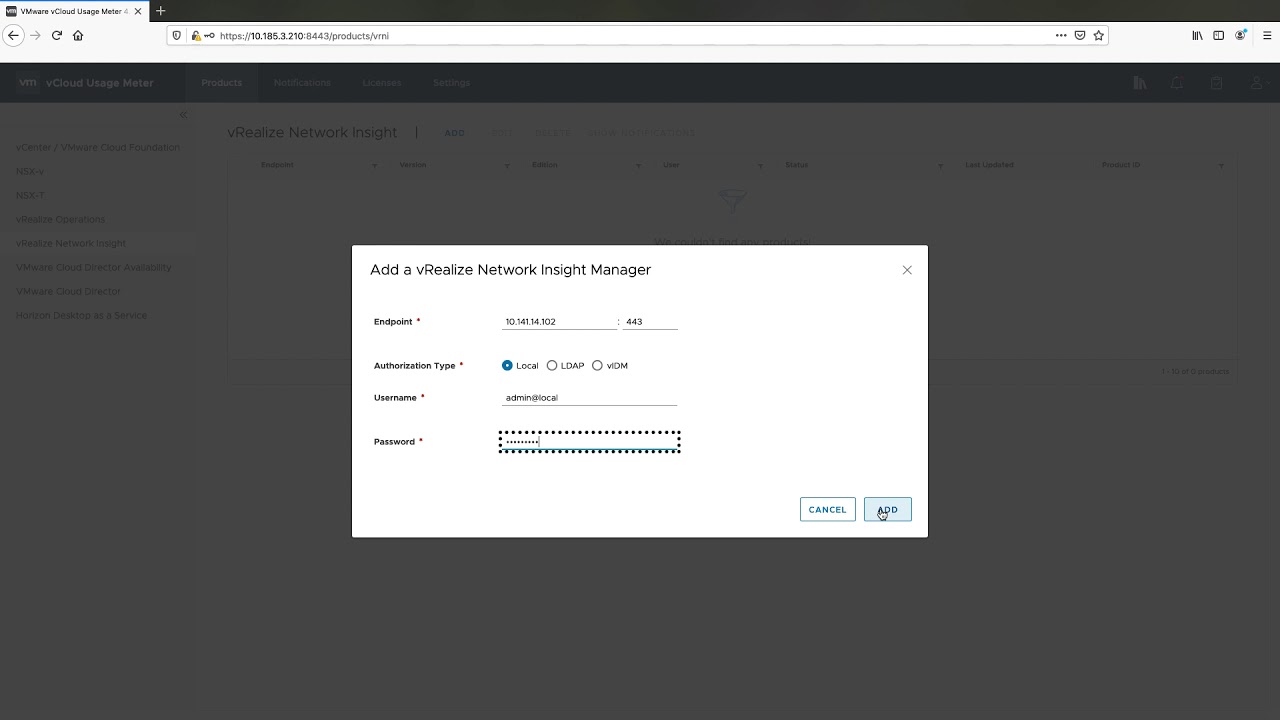Open the documentation library icon near the bell
Image resolution: width=1280 pixels, height=720 pixels.
coord(1140,83)
